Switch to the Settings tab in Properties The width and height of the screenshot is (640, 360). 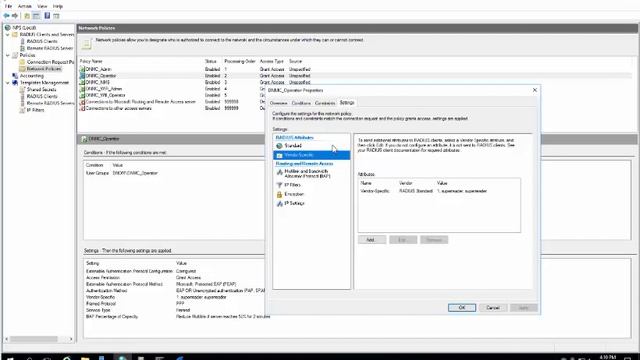coord(347,103)
